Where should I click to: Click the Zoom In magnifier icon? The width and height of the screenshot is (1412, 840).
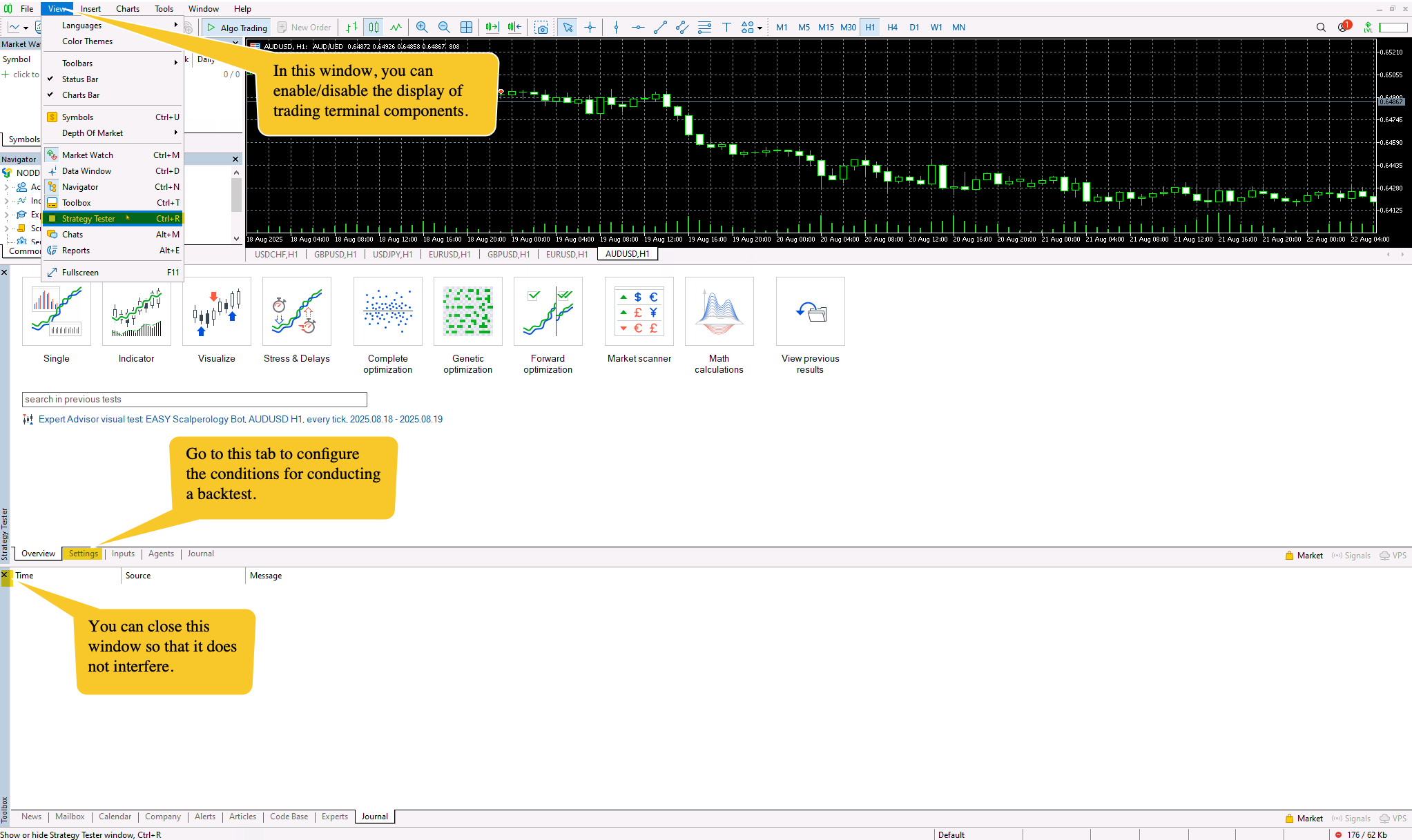click(422, 28)
